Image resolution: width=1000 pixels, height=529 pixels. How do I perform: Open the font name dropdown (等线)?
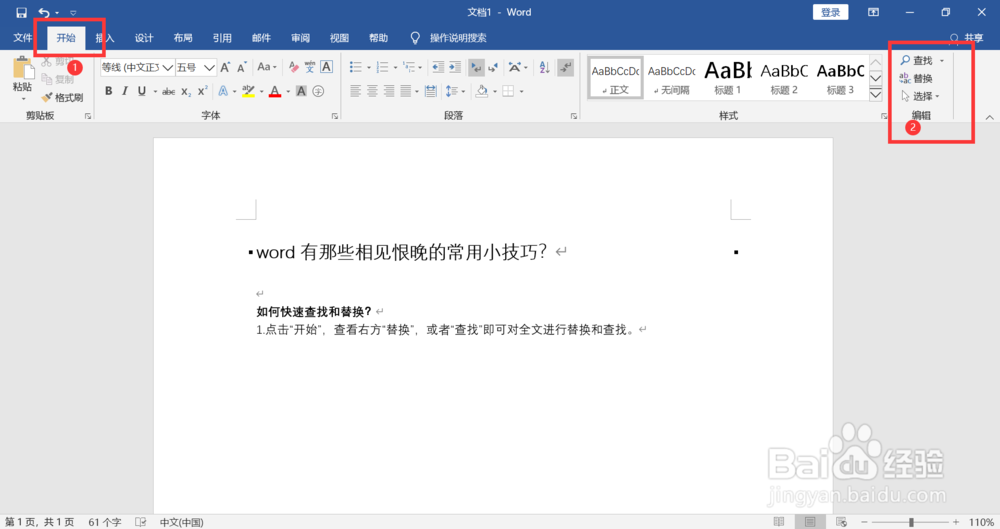168,67
